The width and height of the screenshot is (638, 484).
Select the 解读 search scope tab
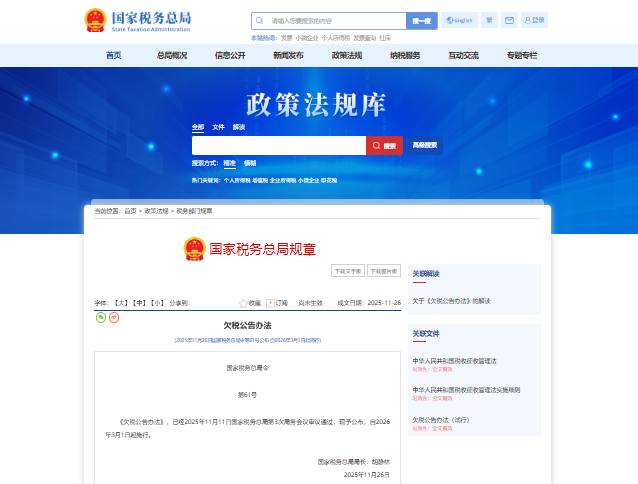[x=239, y=127]
